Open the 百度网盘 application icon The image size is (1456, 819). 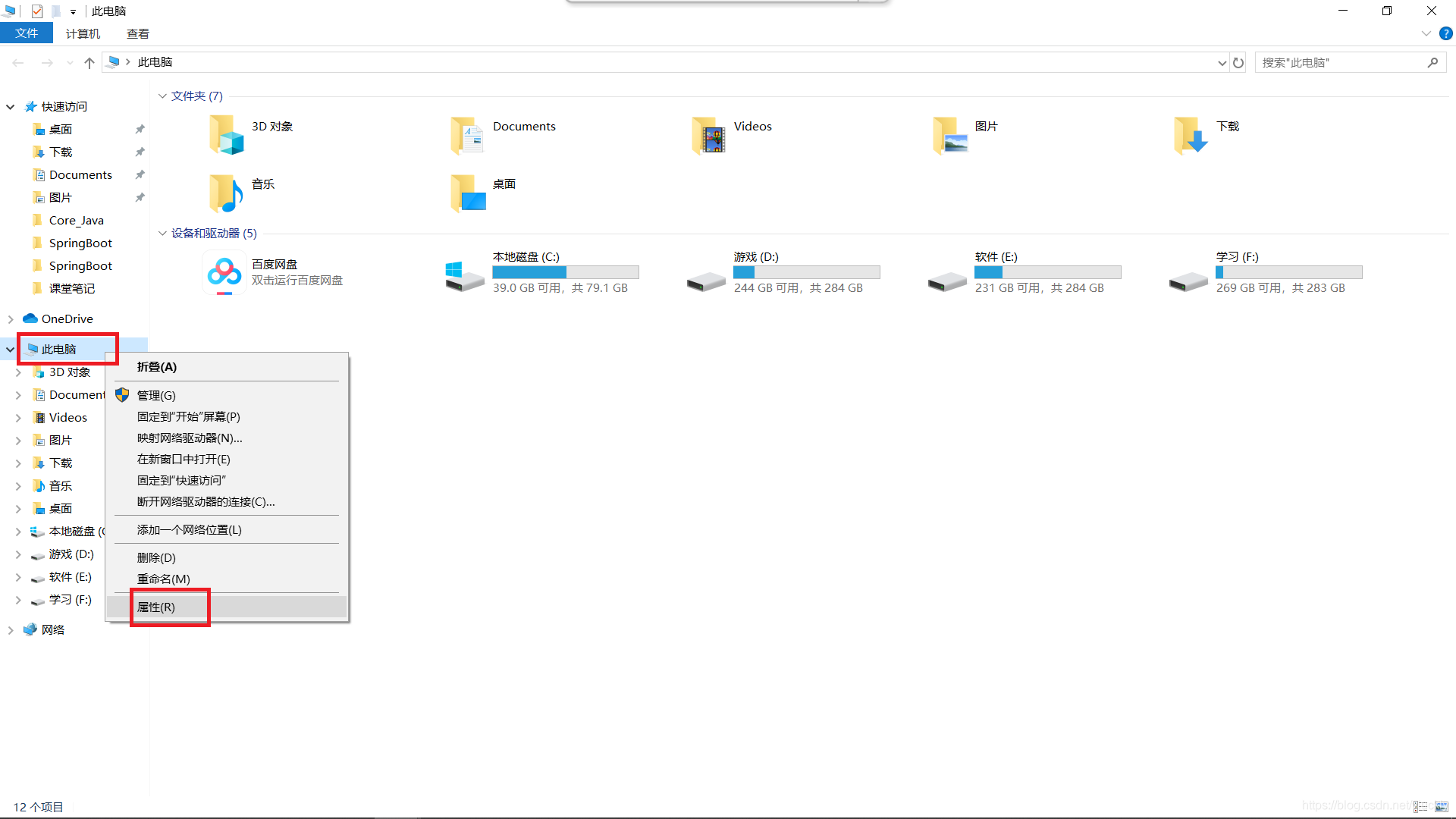click(x=222, y=272)
